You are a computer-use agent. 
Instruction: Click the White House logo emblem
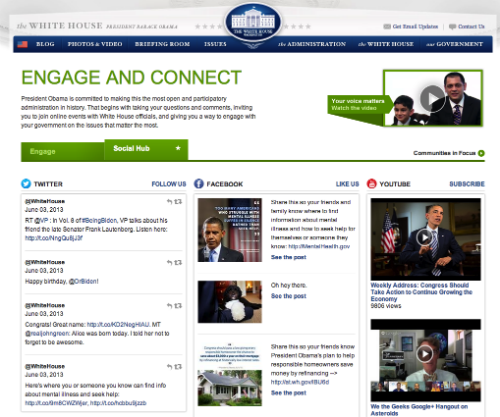(x=253, y=22)
